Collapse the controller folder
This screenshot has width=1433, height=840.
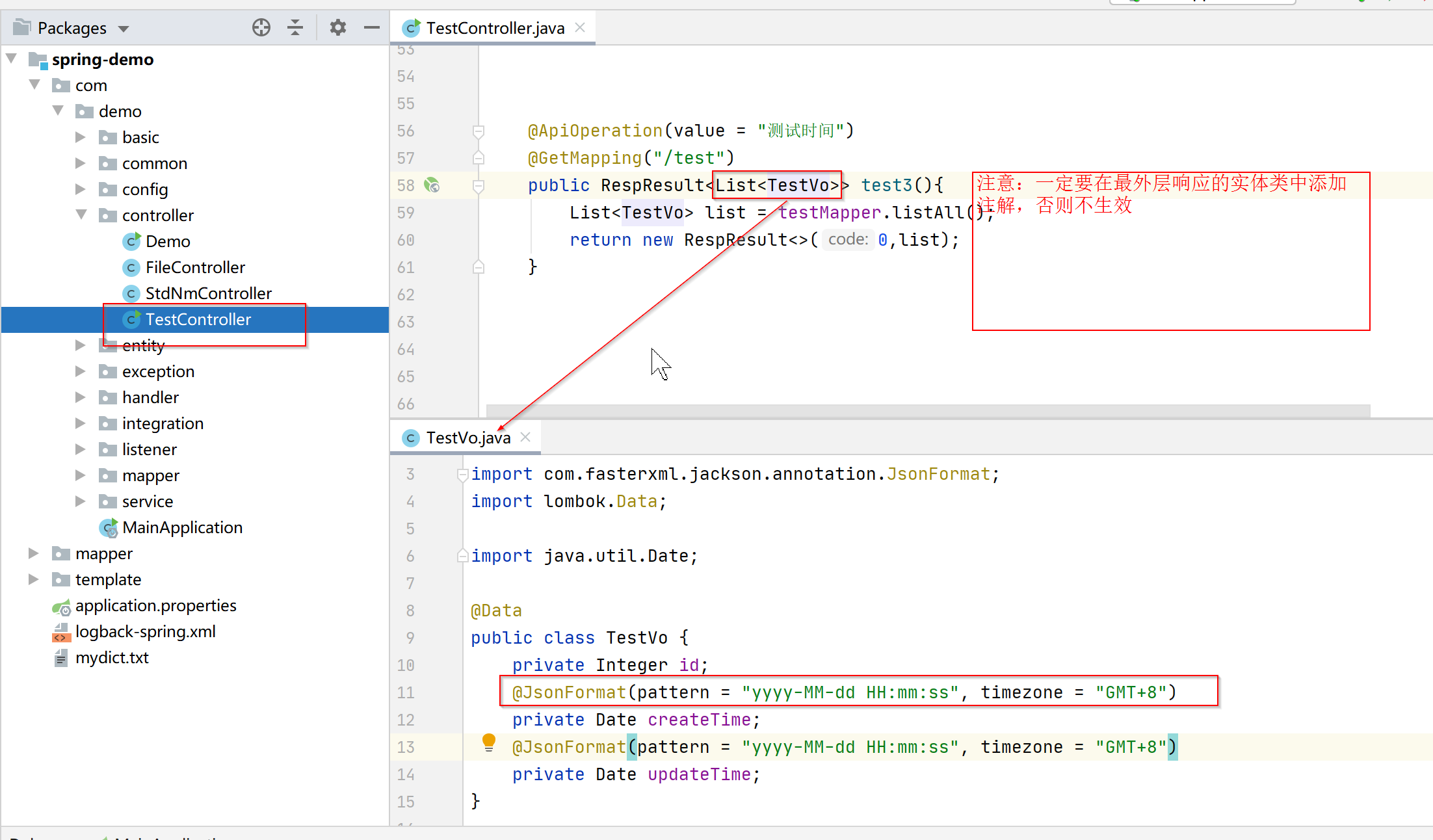pyautogui.click(x=81, y=215)
